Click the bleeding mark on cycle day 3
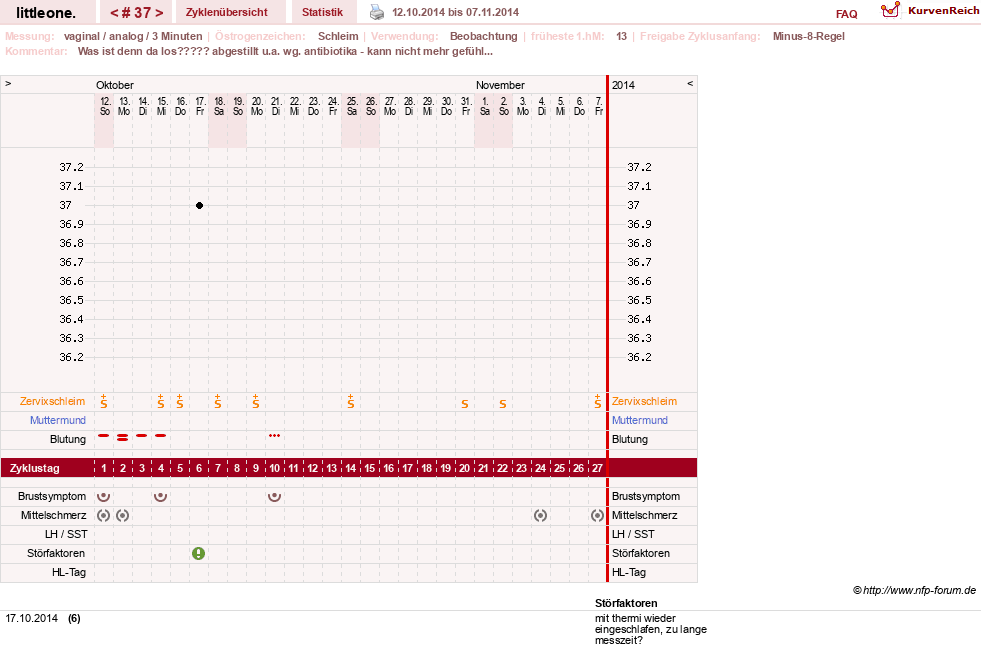This screenshot has width=981, height=670. pos(142,435)
